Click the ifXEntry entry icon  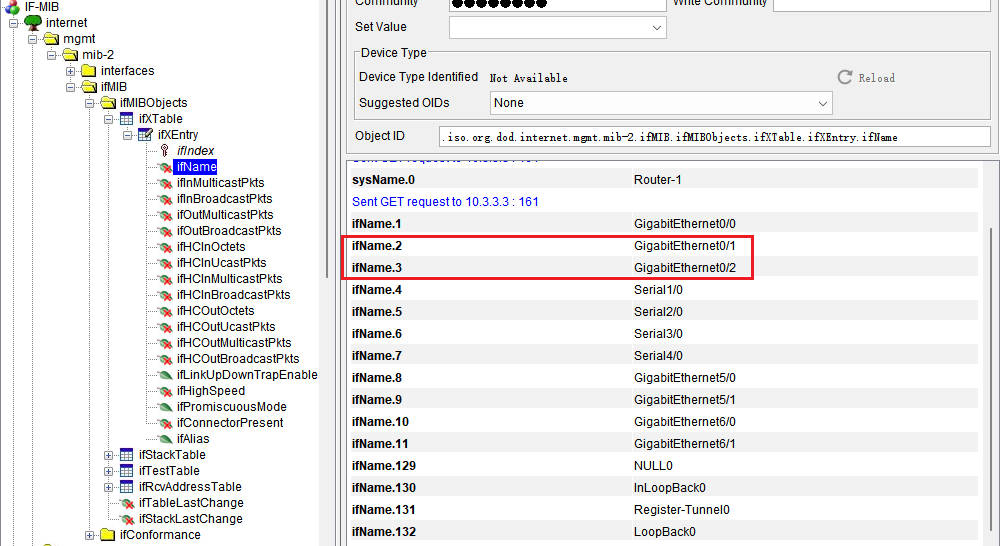click(146, 135)
